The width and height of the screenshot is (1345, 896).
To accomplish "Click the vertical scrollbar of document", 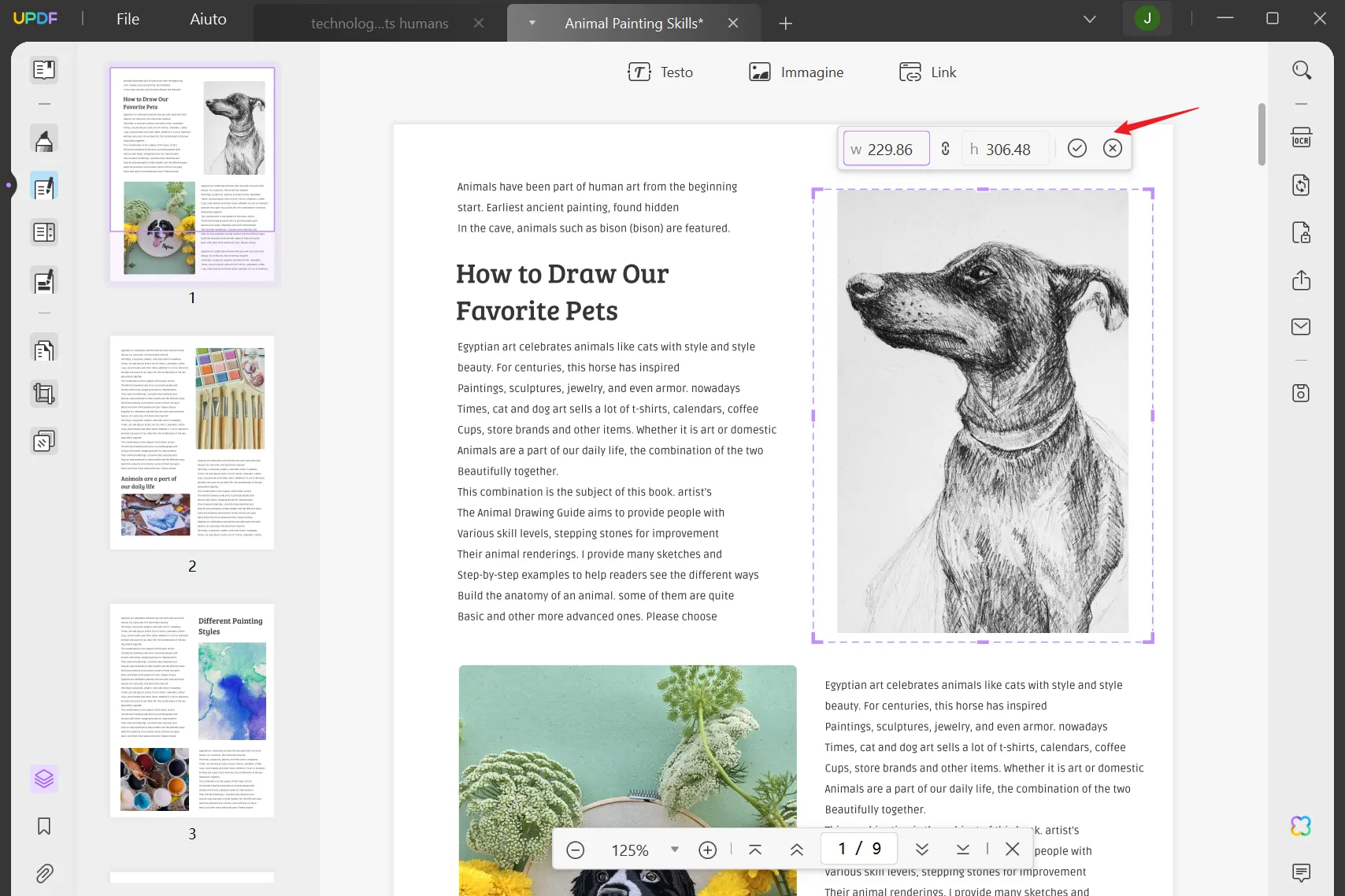I will pos(1262,134).
